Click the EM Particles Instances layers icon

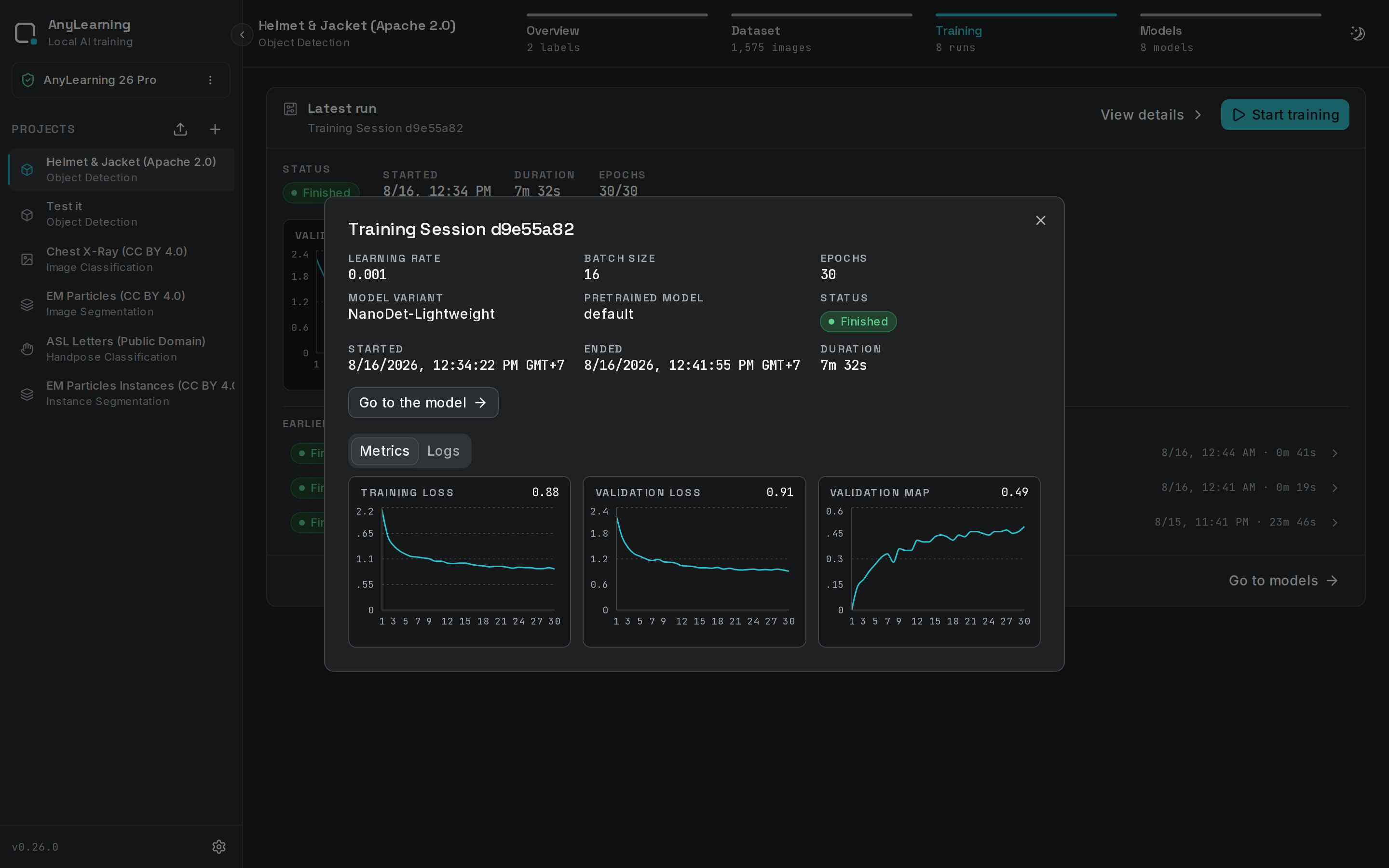pos(27,394)
